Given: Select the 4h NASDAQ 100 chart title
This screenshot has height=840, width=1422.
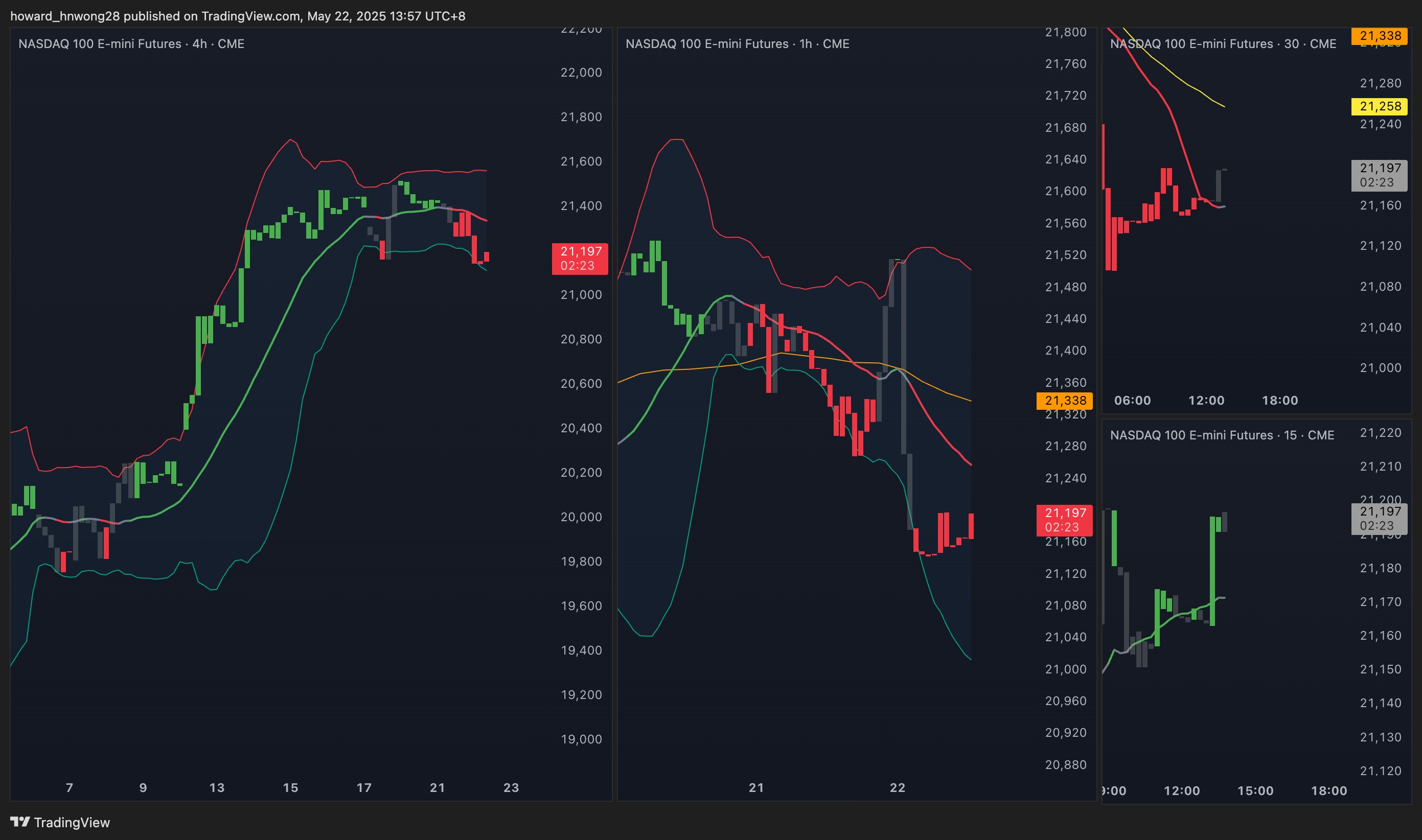Looking at the screenshot, I should coord(131,43).
